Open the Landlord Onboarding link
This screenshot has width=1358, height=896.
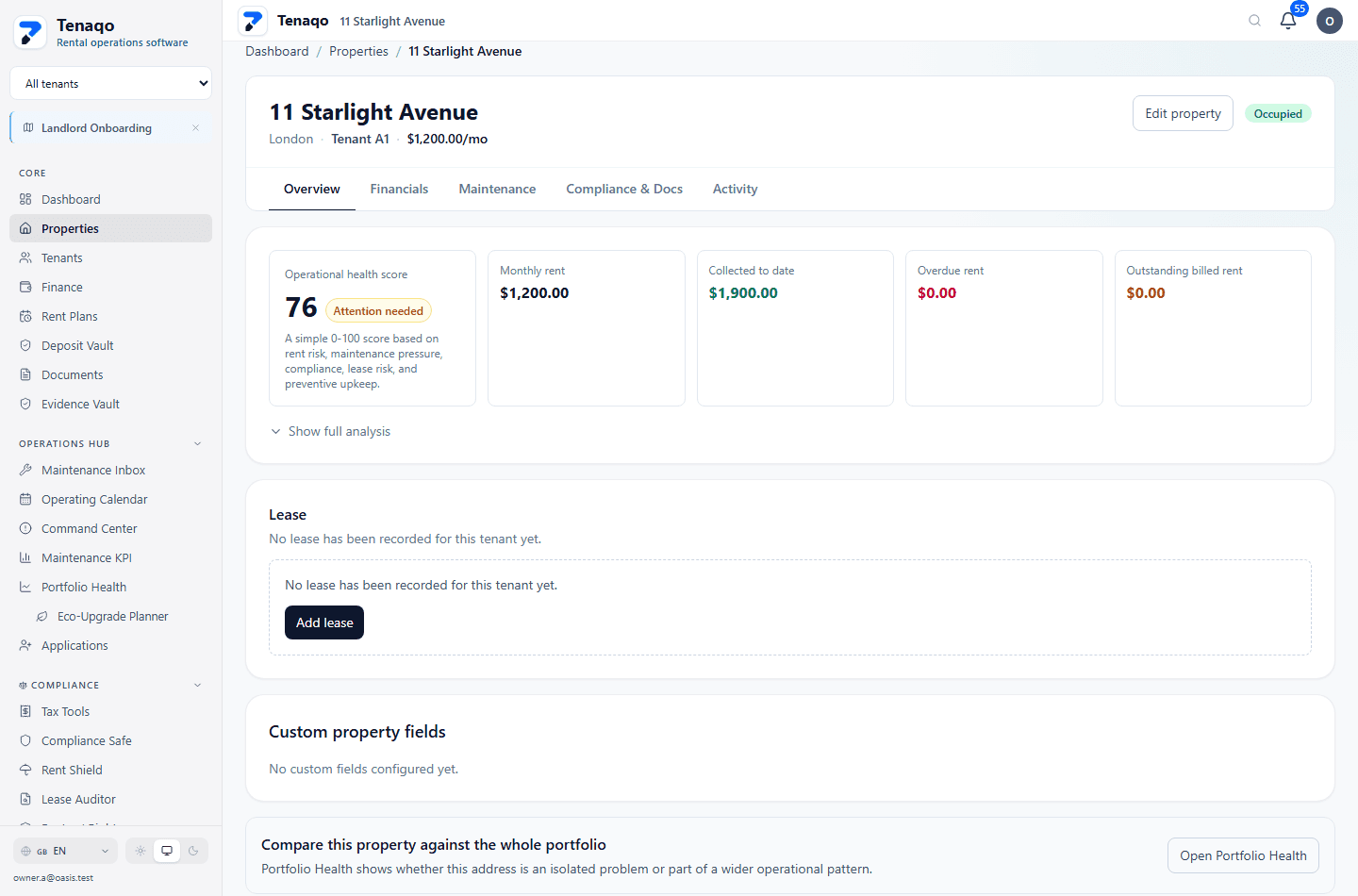tap(96, 127)
